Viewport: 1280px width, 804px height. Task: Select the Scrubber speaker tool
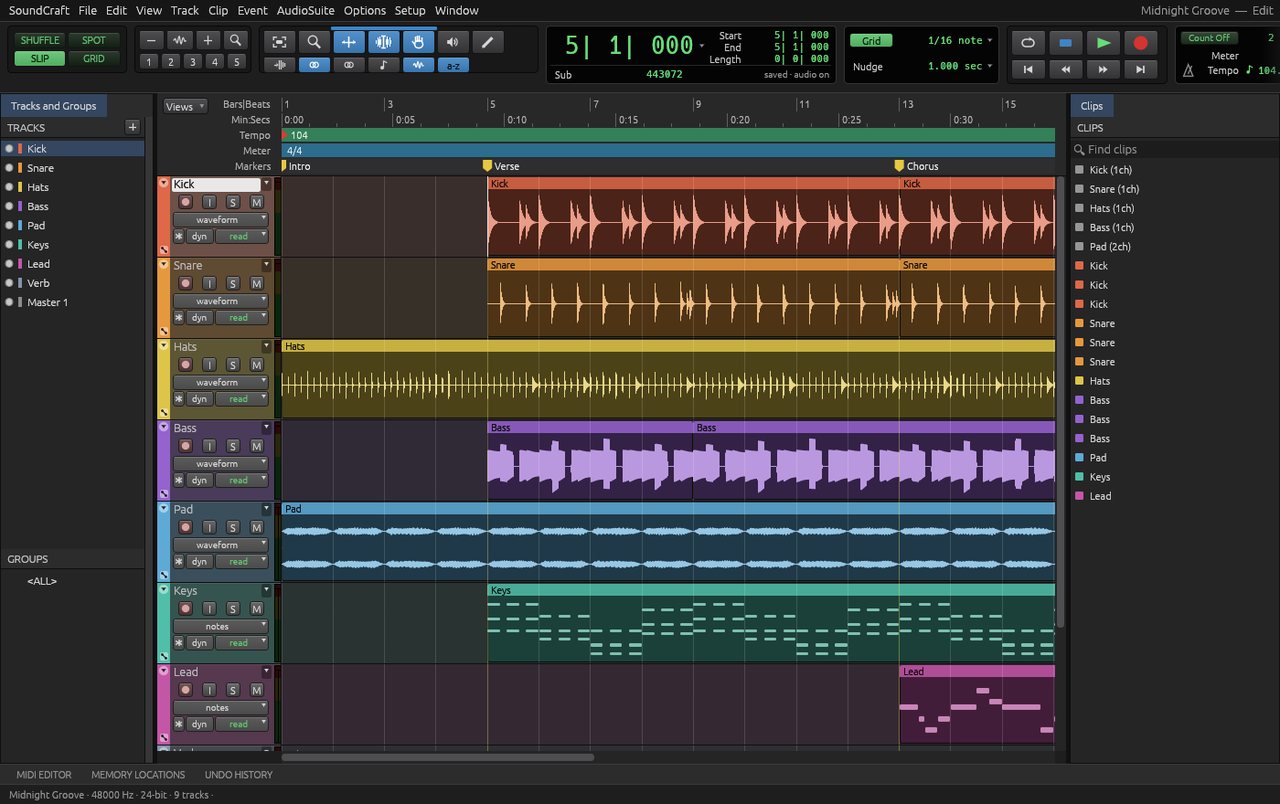453,42
